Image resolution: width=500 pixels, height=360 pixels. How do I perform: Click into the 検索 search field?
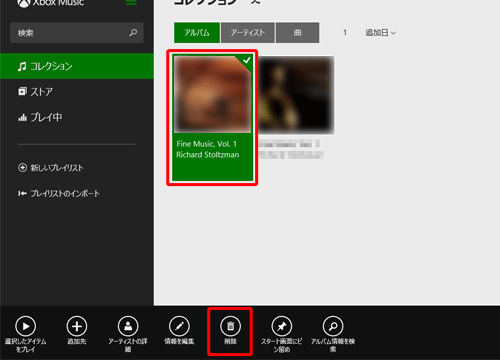pyautogui.click(x=77, y=33)
